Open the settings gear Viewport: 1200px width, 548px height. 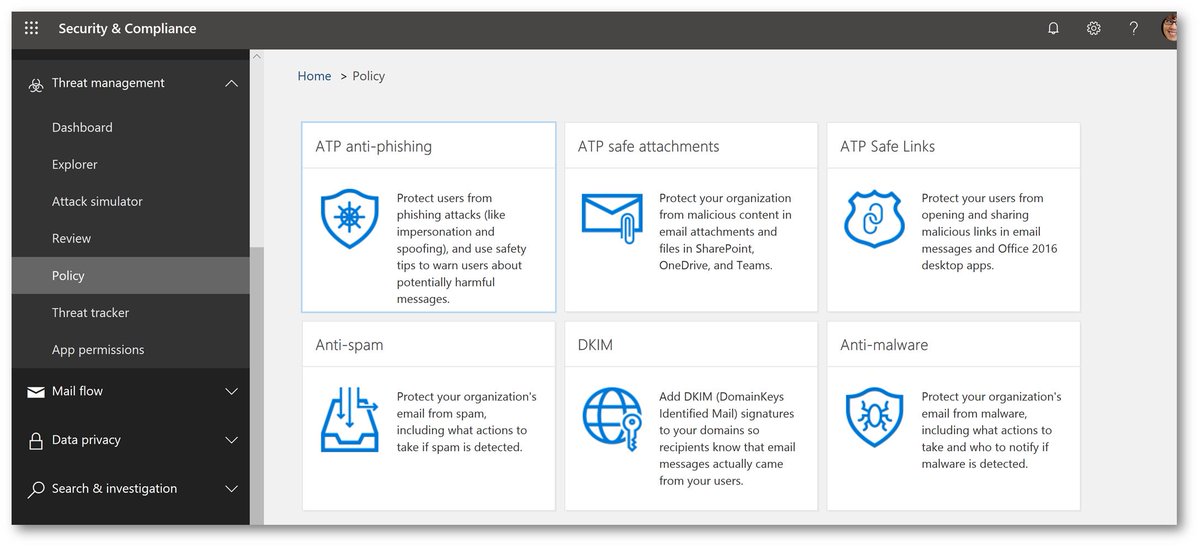pos(1094,28)
